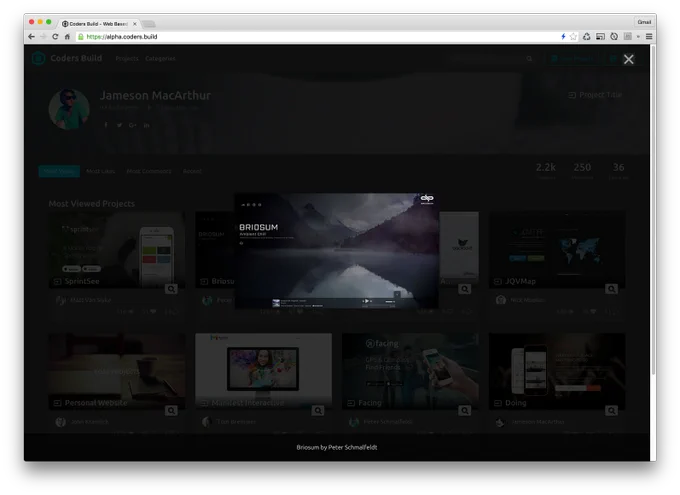680x495 pixels.
Task: Click the search magnifier in site header
Action: 530,59
